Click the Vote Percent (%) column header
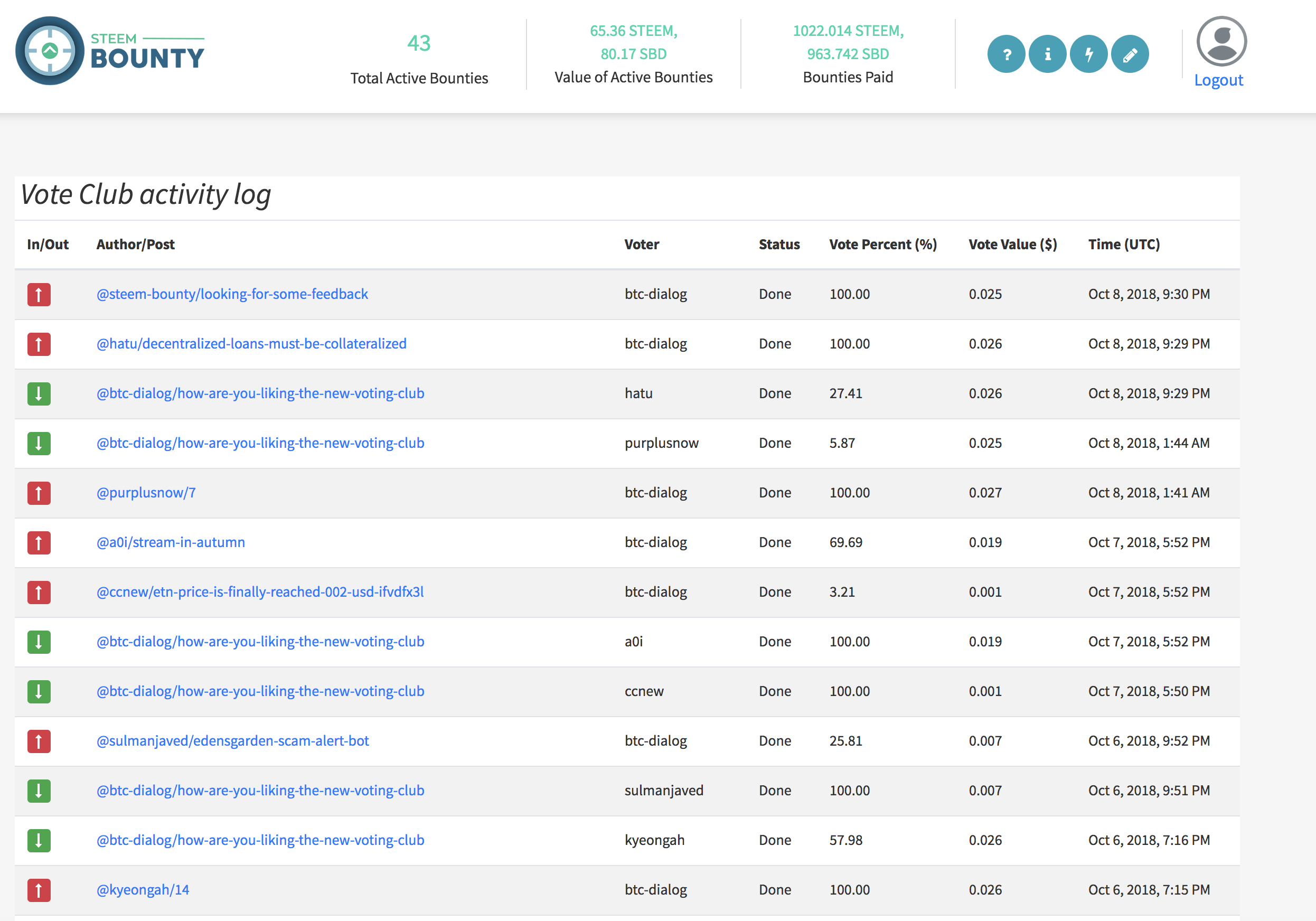The width and height of the screenshot is (1316, 921). pos(882,245)
